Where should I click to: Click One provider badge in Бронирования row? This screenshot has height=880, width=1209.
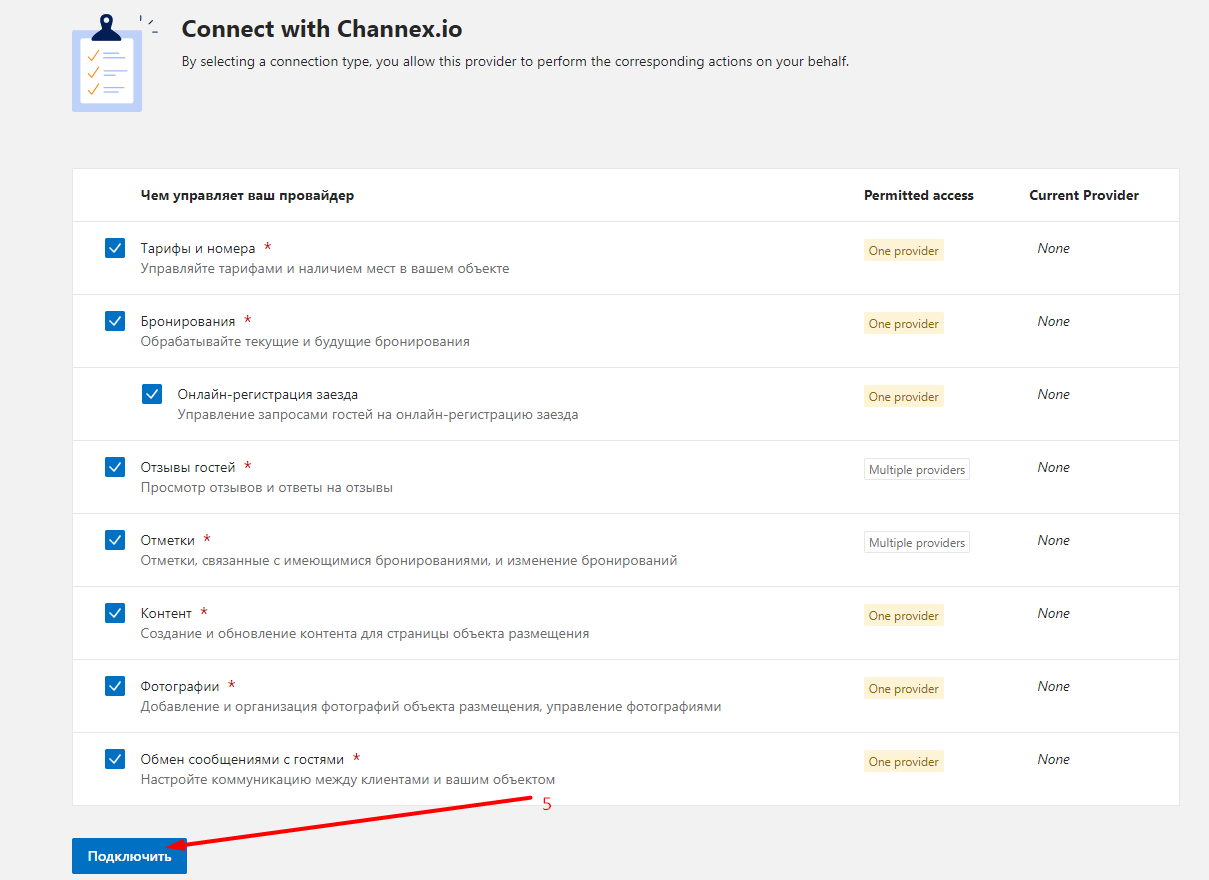pos(904,324)
